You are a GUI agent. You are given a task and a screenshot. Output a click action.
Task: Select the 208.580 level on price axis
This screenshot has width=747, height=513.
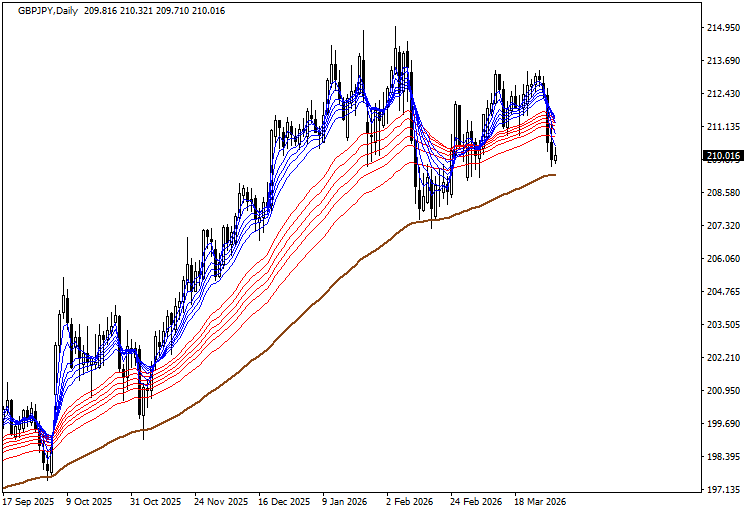(x=722, y=192)
